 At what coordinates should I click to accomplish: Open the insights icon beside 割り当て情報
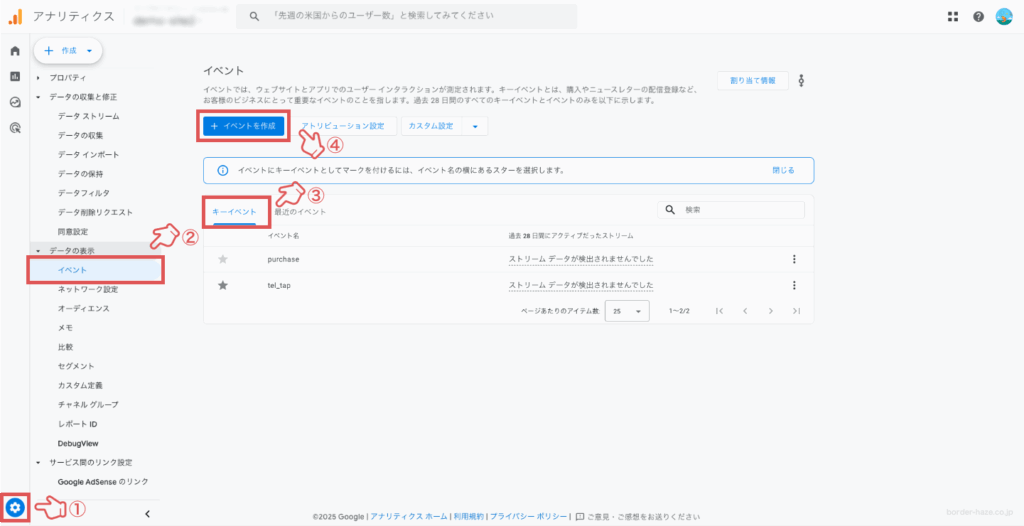pyautogui.click(x=801, y=80)
